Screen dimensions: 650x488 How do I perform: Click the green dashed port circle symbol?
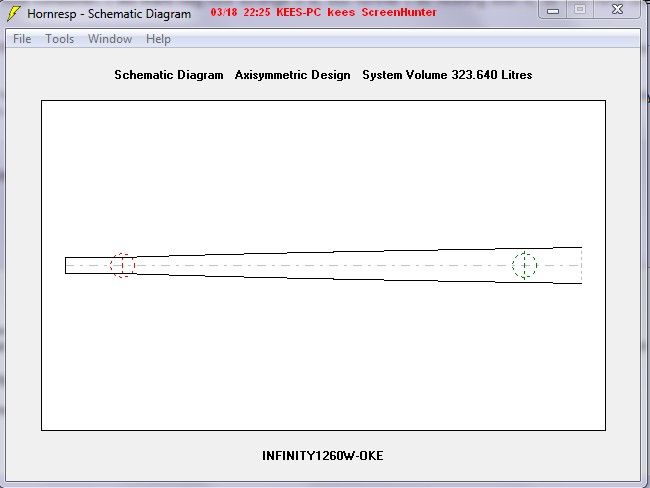click(x=525, y=265)
